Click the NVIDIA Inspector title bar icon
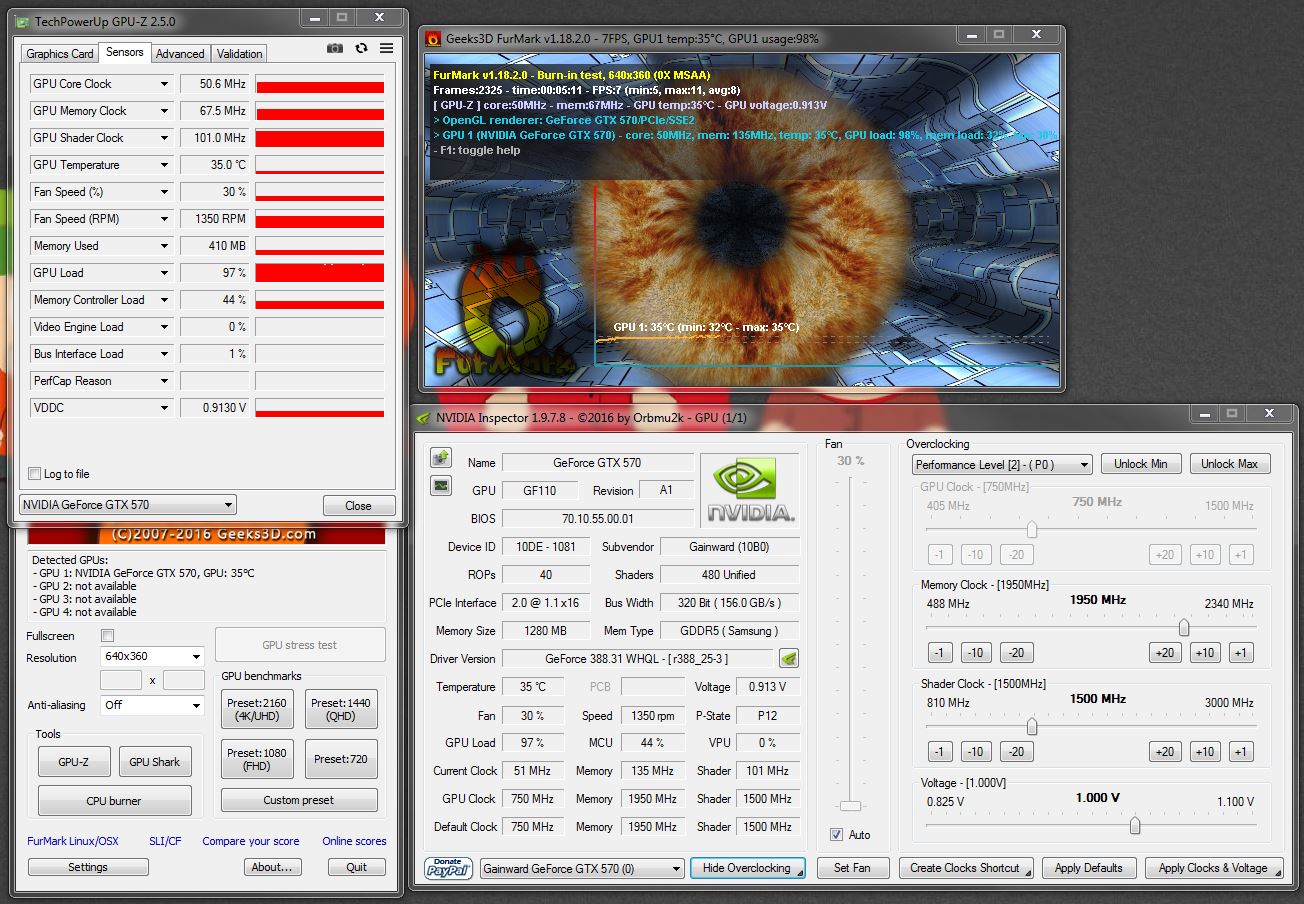The height and width of the screenshot is (904, 1304). (x=424, y=417)
